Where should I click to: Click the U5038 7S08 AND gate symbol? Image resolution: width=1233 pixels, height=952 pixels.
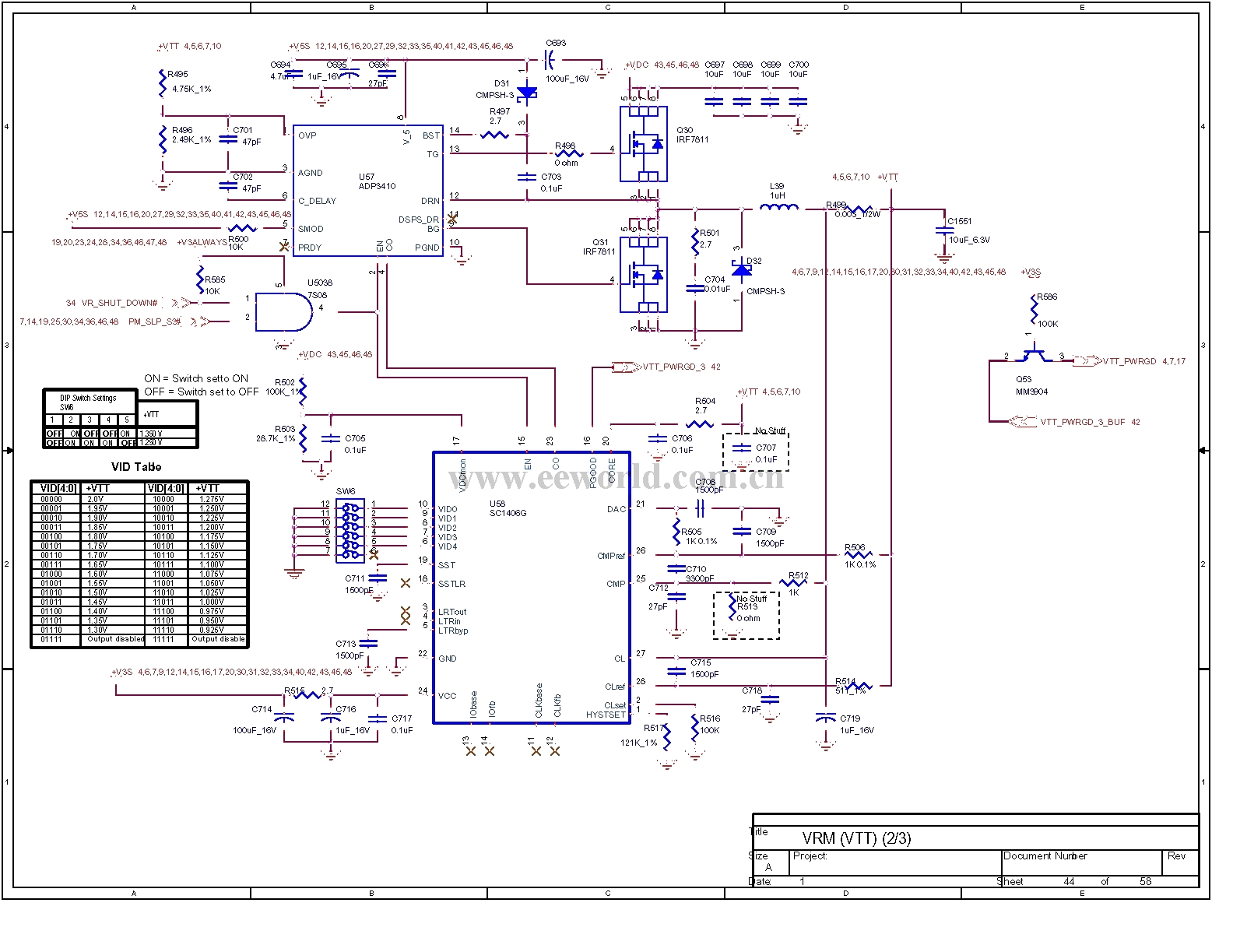pyautogui.click(x=284, y=311)
